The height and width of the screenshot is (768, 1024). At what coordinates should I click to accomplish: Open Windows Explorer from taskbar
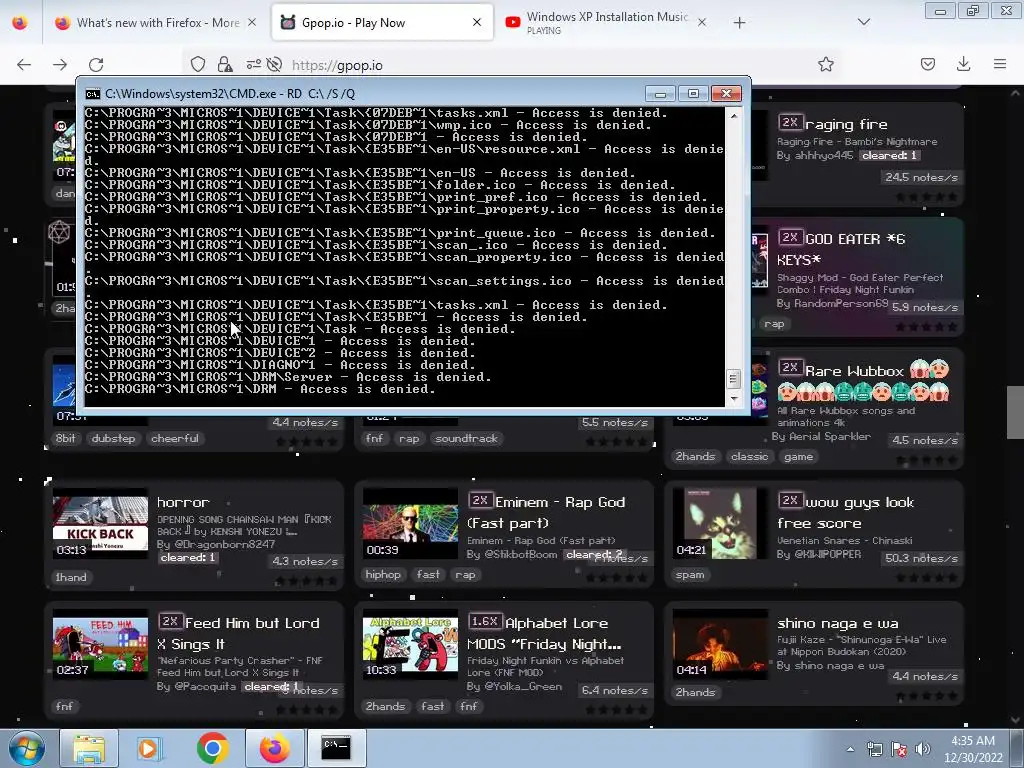point(89,748)
